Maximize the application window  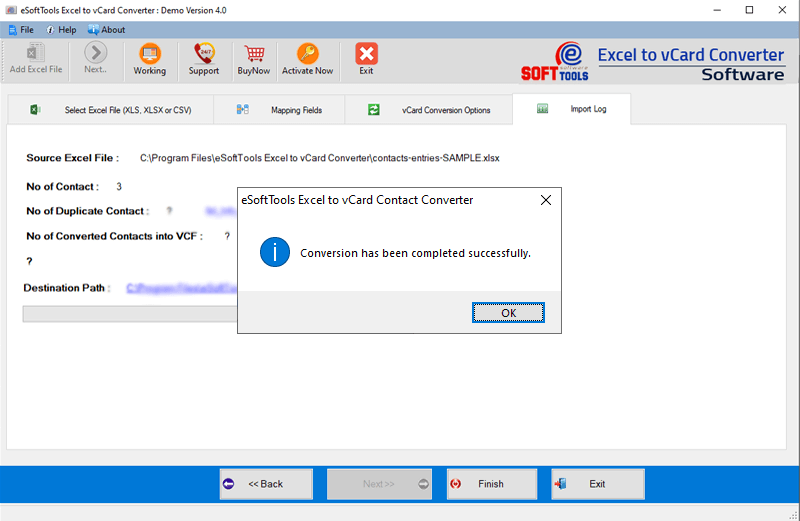point(749,10)
